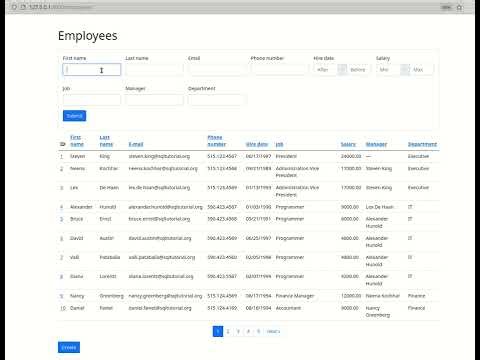Screen dimensions: 480x360
Task: Click the Manager filter field
Action: [x=154, y=100]
